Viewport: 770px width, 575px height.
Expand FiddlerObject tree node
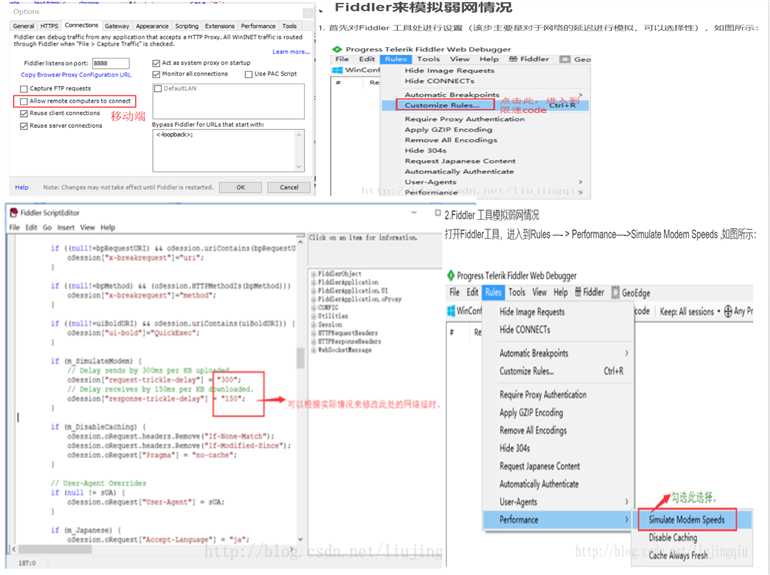(x=313, y=274)
